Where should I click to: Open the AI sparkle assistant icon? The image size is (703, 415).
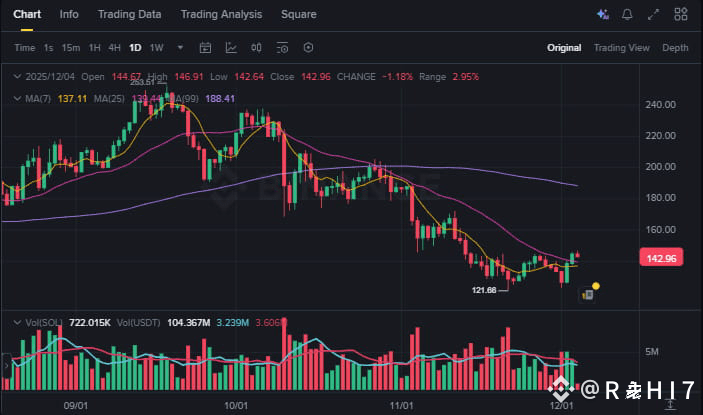tap(602, 15)
